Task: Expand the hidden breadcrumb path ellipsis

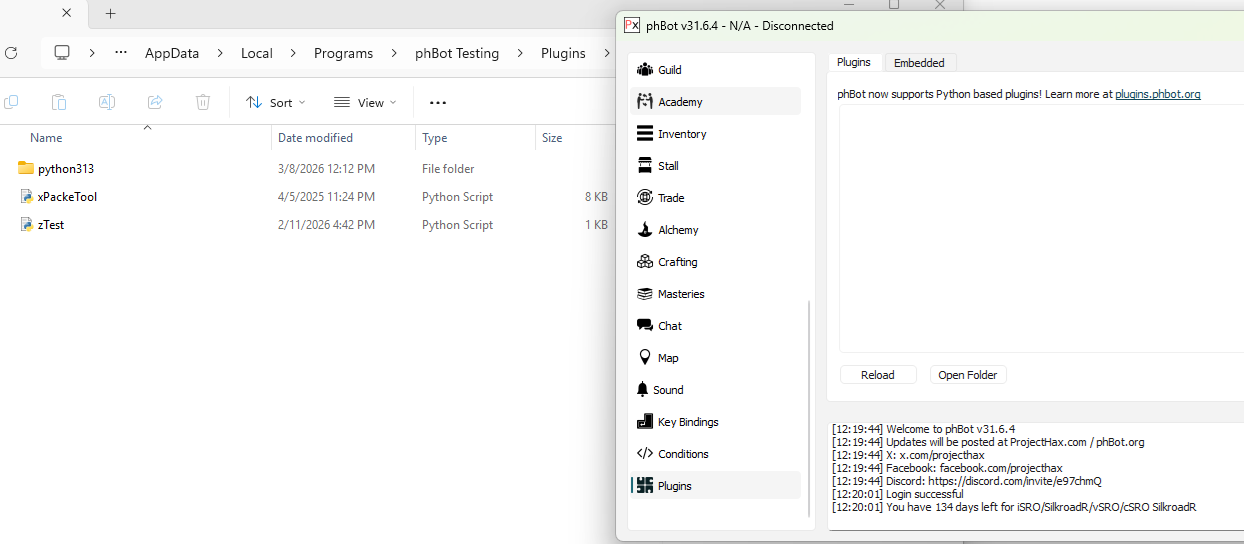Action: [121, 53]
